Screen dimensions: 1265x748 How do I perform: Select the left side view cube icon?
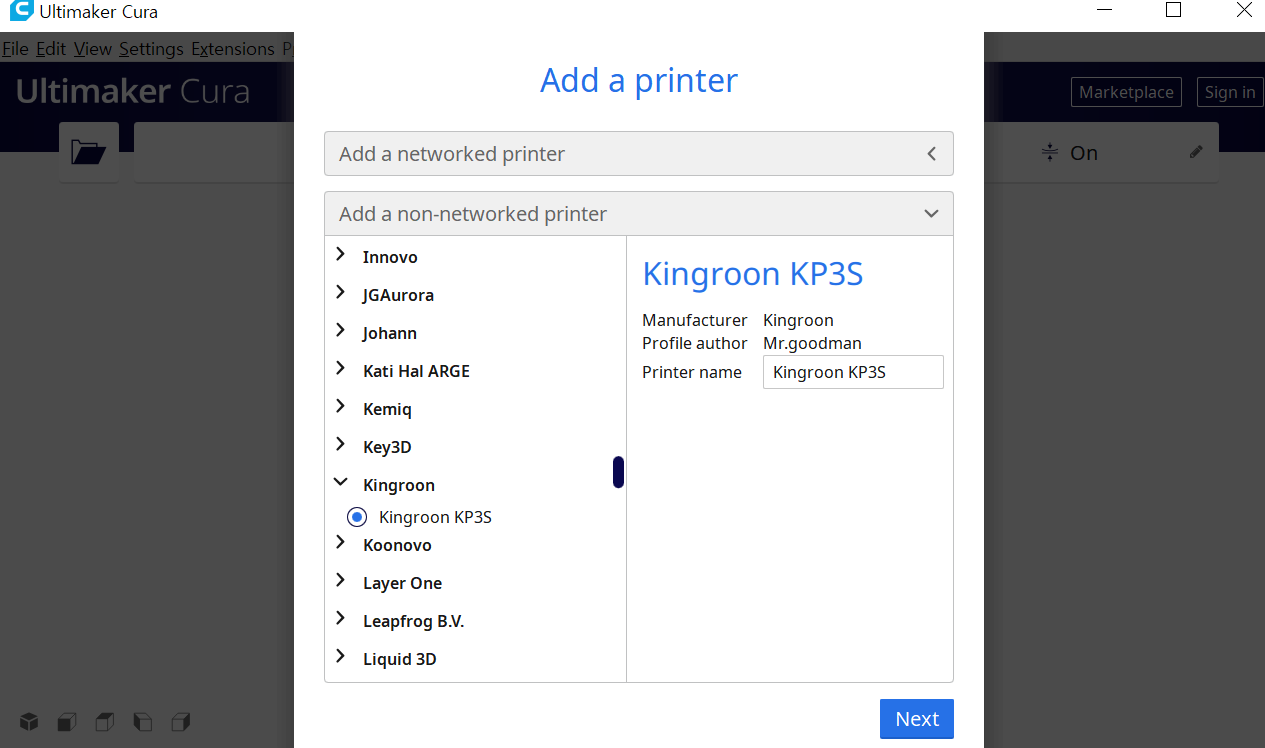(x=143, y=721)
